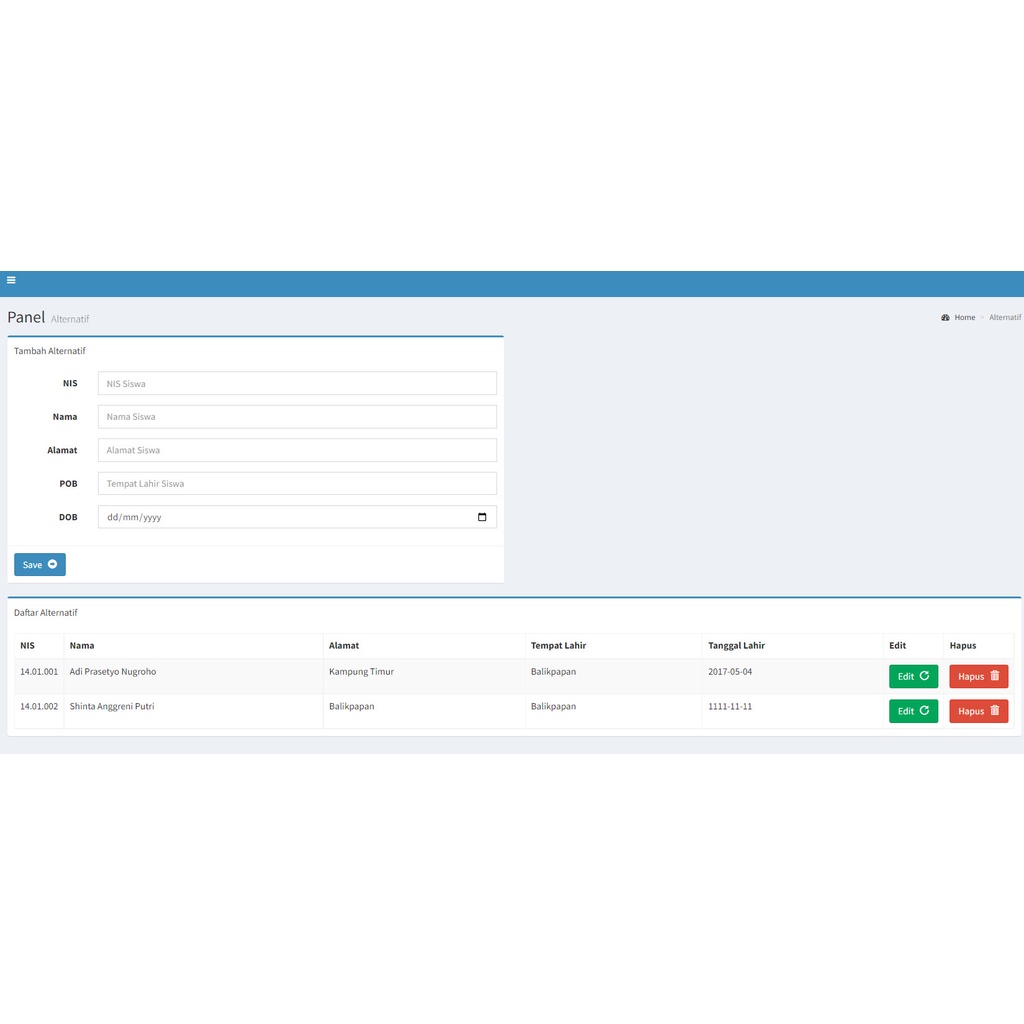Delete Shinta Anggreni Putri with Hapus
This screenshot has height=1024, width=1024.
point(978,711)
